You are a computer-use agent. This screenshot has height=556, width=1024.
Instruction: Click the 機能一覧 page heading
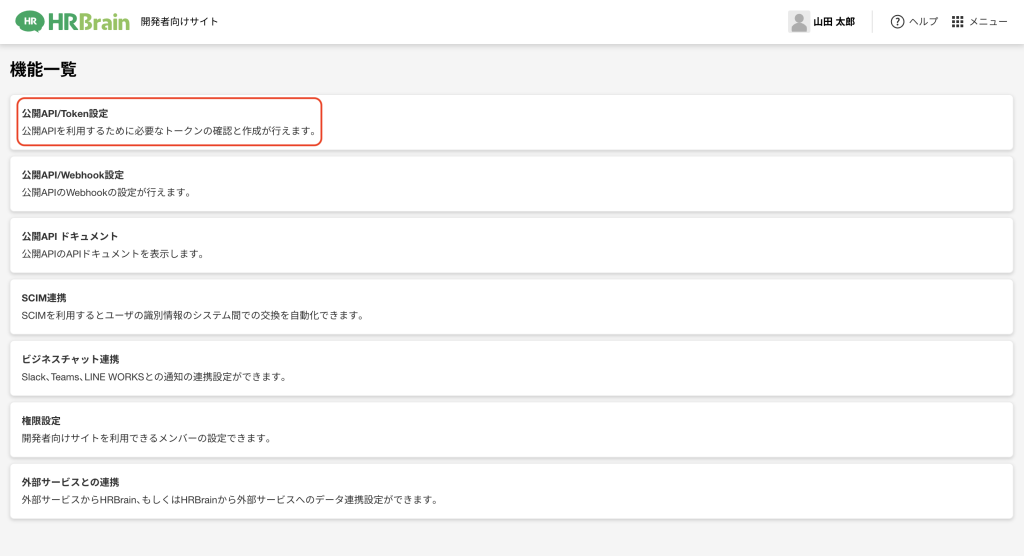coord(43,70)
